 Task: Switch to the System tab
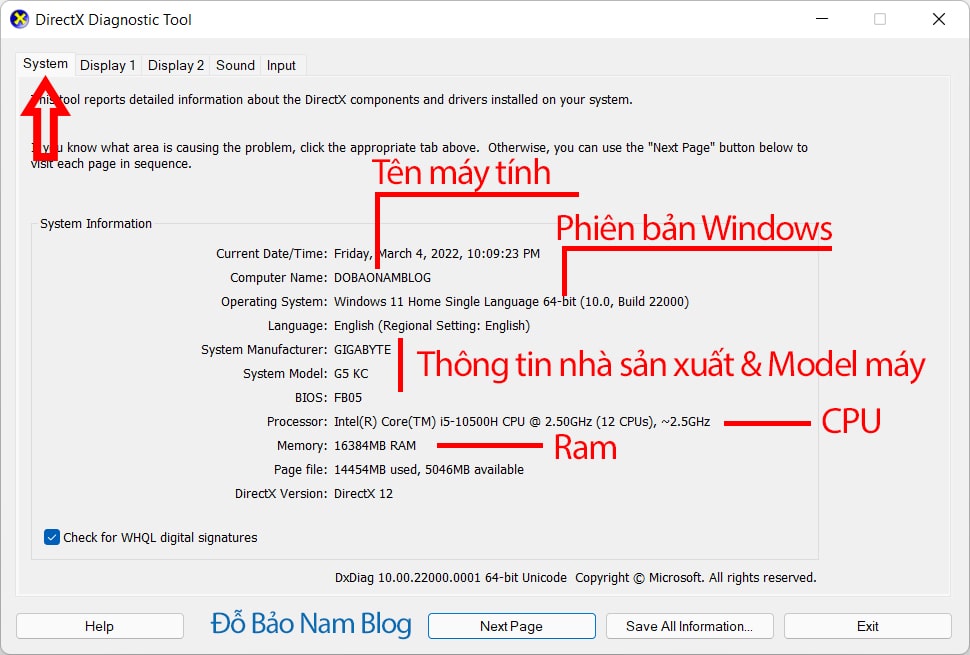pyautogui.click(x=45, y=64)
